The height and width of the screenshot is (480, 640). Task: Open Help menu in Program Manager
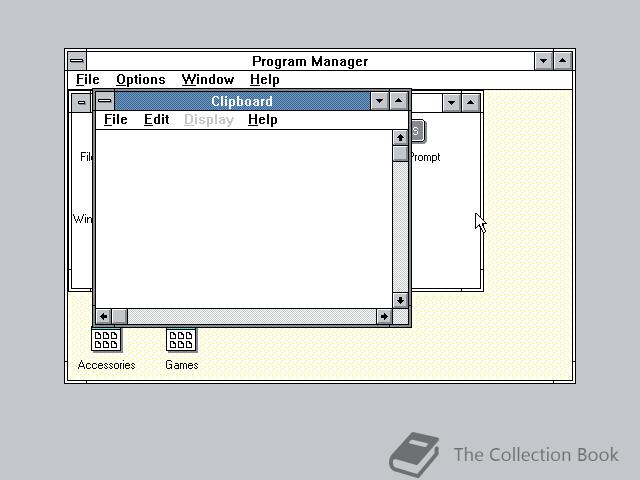[x=264, y=80]
